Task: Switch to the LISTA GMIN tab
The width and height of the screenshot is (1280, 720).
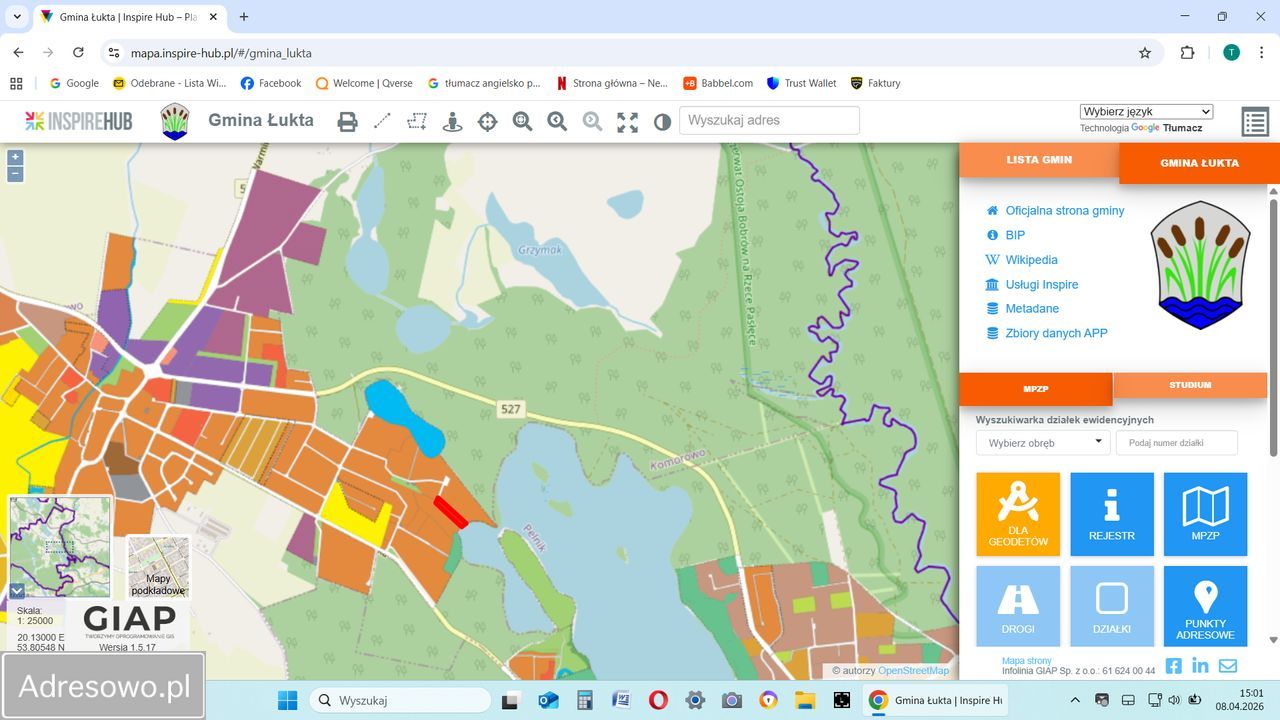Action: pyautogui.click(x=1039, y=160)
